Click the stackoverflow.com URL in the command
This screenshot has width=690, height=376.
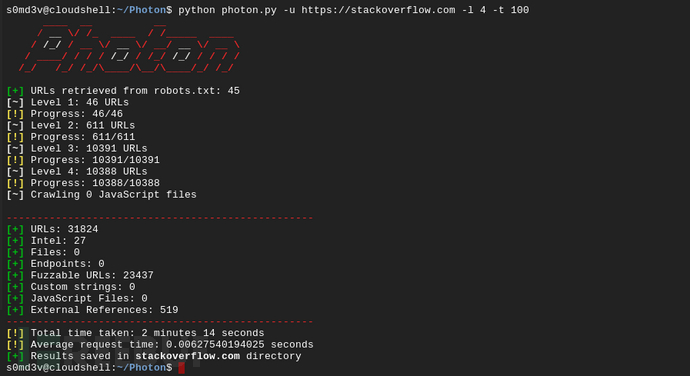[378, 10]
